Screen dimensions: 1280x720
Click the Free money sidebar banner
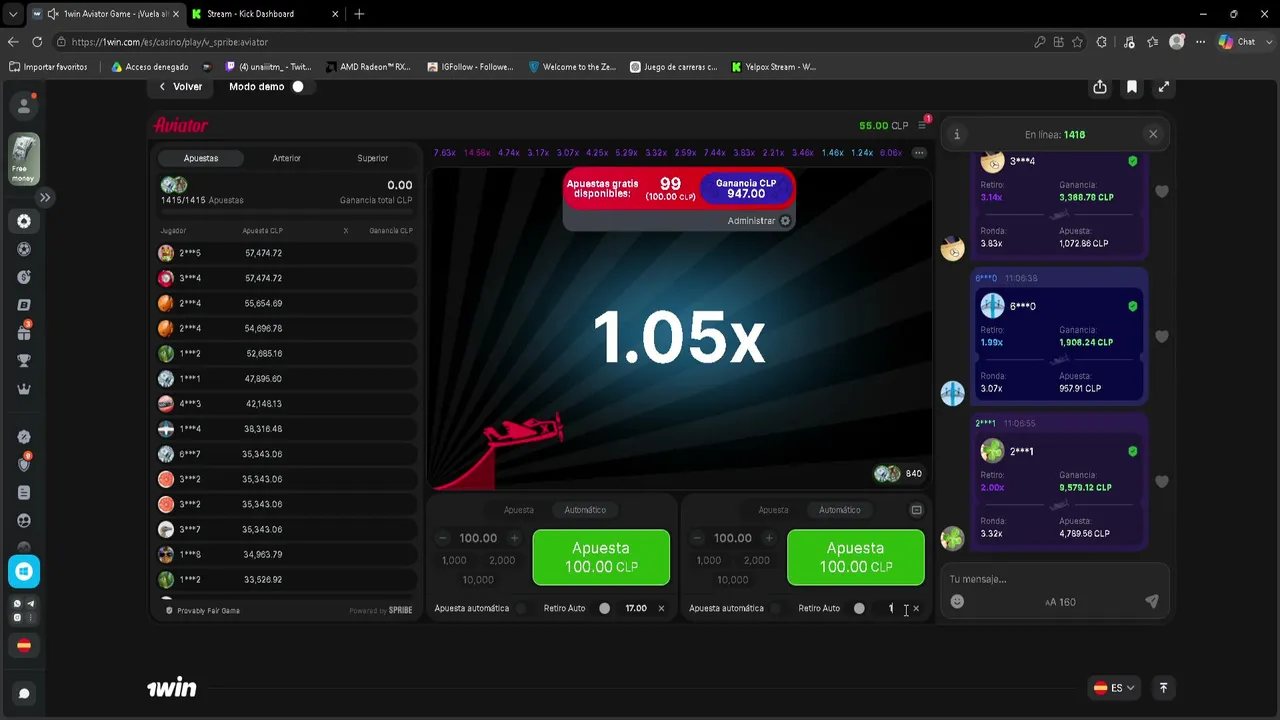(x=24, y=158)
